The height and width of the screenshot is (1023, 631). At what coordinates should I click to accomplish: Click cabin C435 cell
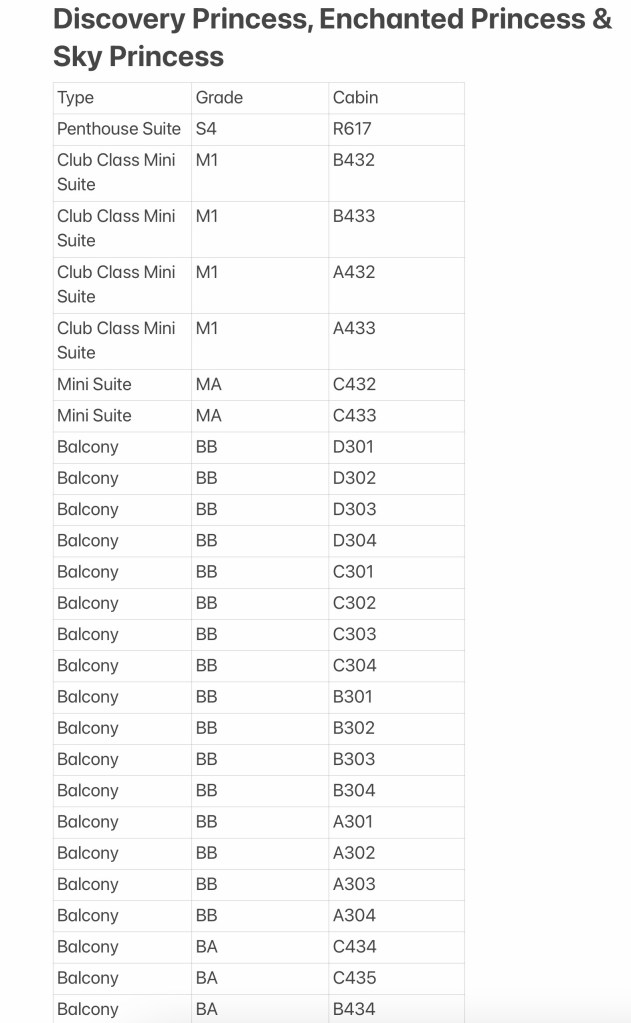click(x=354, y=977)
